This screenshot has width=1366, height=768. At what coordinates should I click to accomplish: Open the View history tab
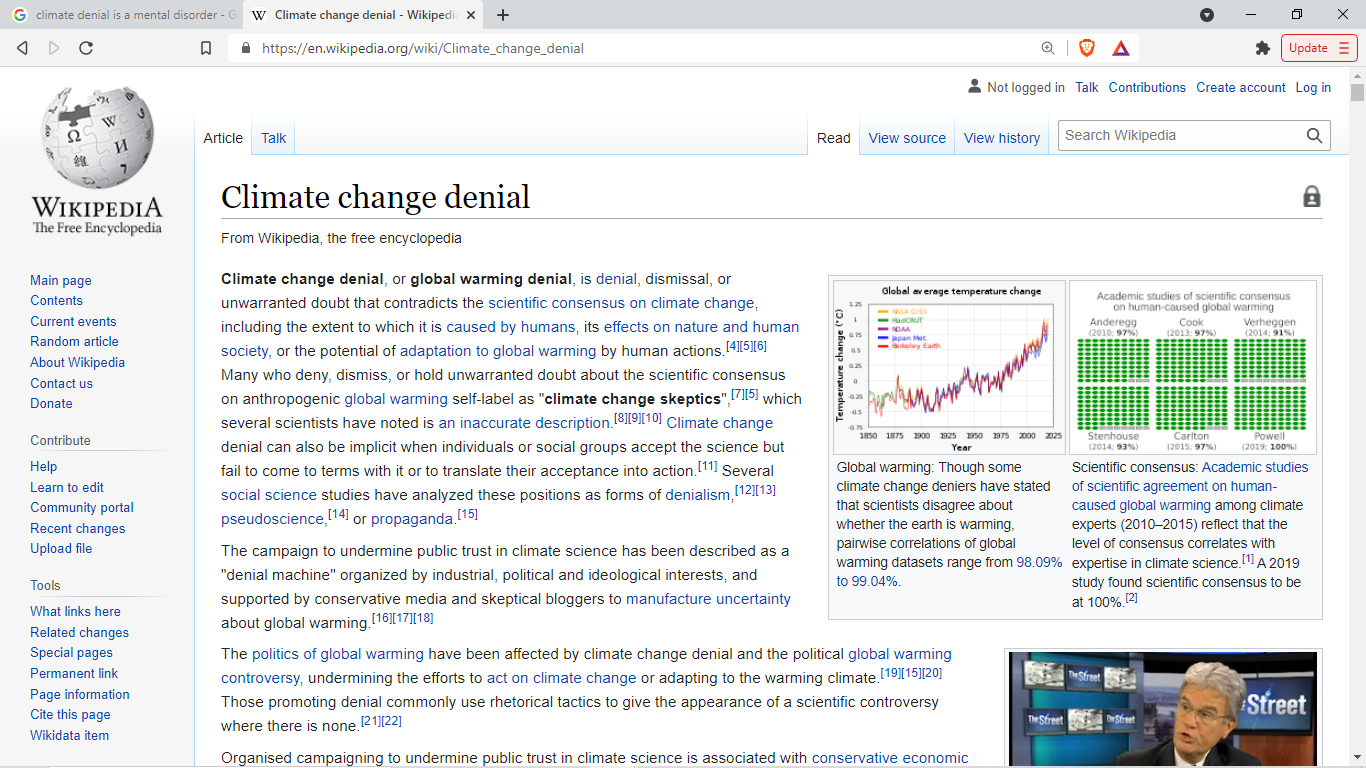click(1002, 138)
